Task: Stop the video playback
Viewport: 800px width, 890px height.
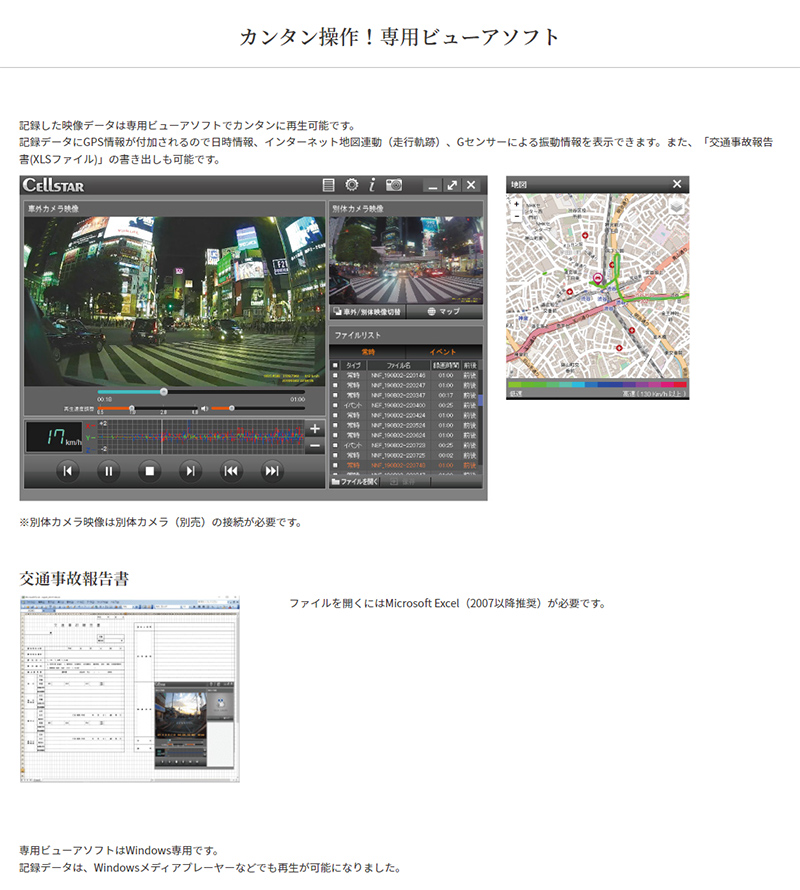Action: click(x=149, y=471)
